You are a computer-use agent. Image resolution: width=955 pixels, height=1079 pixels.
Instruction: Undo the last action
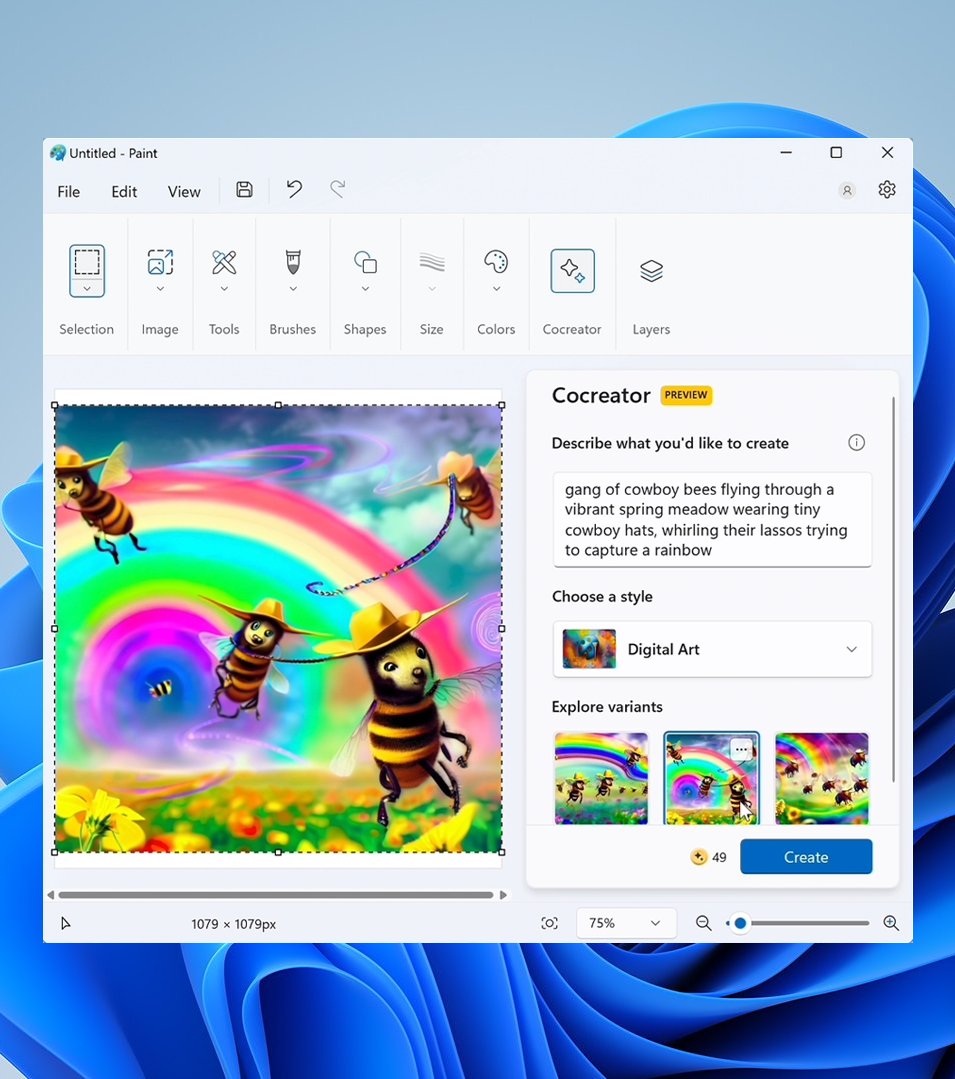[x=294, y=189]
